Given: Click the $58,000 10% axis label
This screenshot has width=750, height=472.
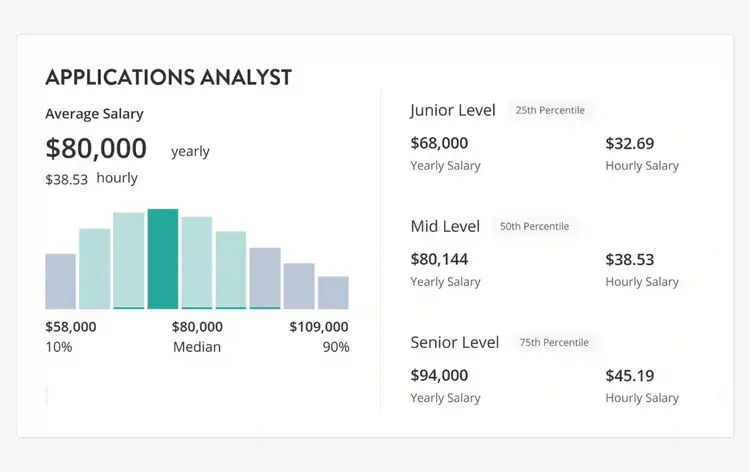Looking at the screenshot, I should coord(71,327).
